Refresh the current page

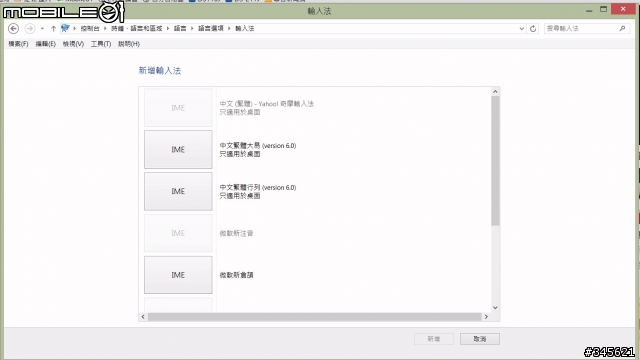(x=533, y=29)
